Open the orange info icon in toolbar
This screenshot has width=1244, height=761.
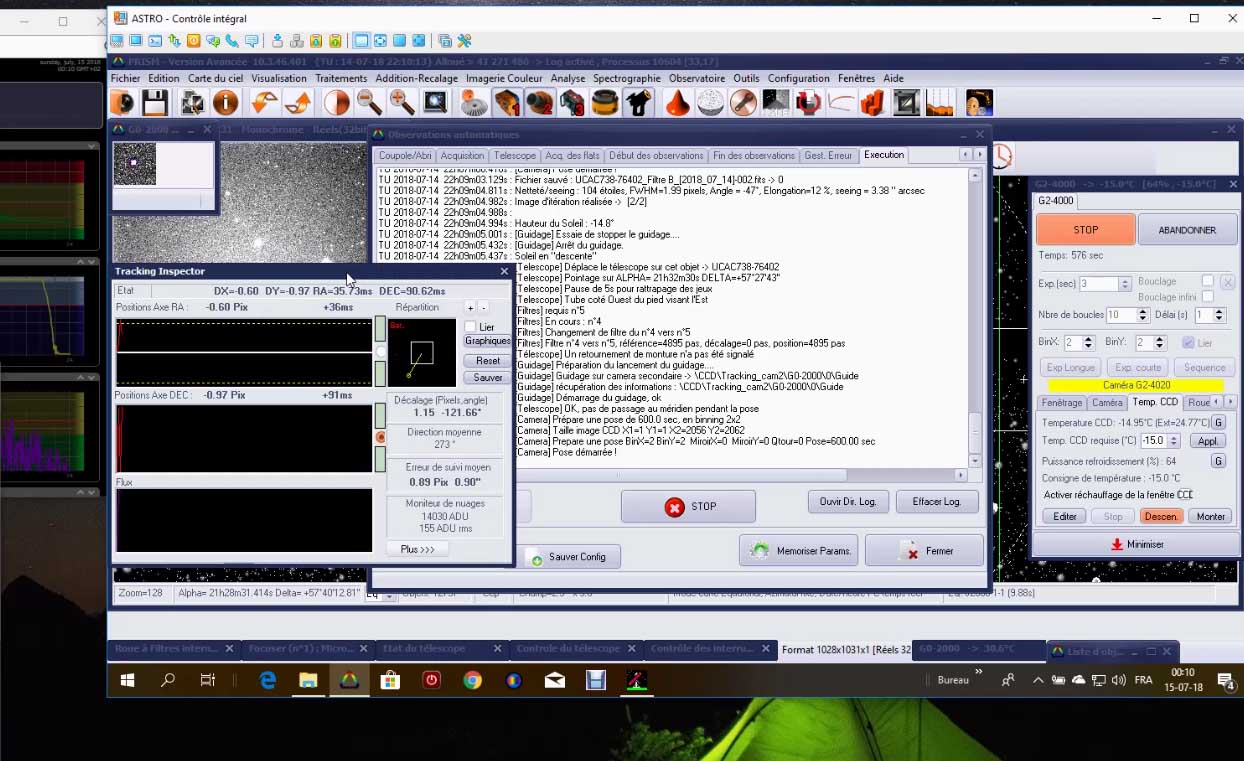click(225, 103)
